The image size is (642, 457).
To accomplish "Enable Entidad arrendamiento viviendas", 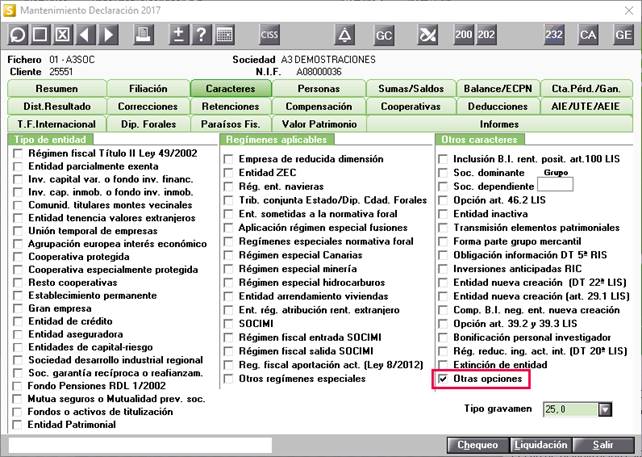I will coord(228,296).
